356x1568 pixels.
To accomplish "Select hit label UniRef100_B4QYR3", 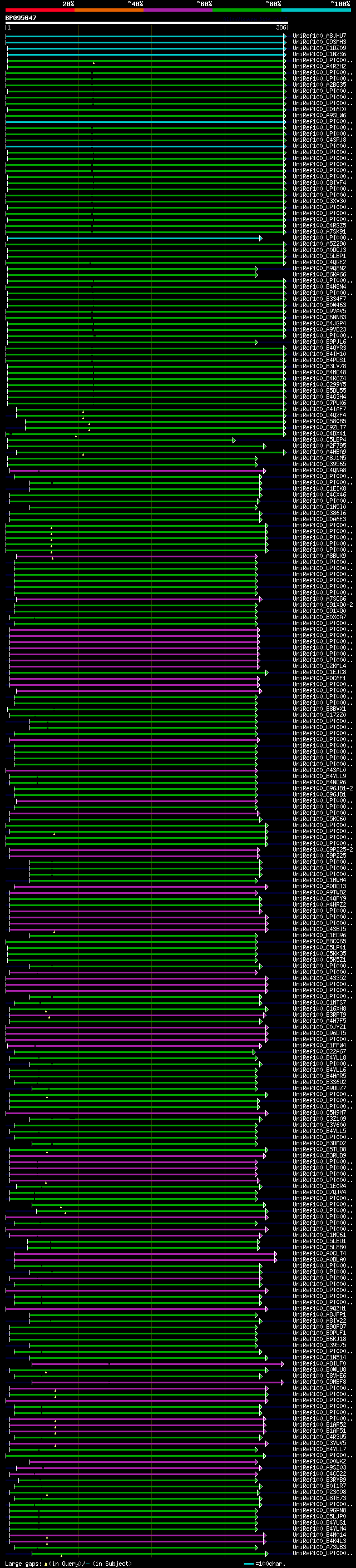I will click(x=319, y=348).
